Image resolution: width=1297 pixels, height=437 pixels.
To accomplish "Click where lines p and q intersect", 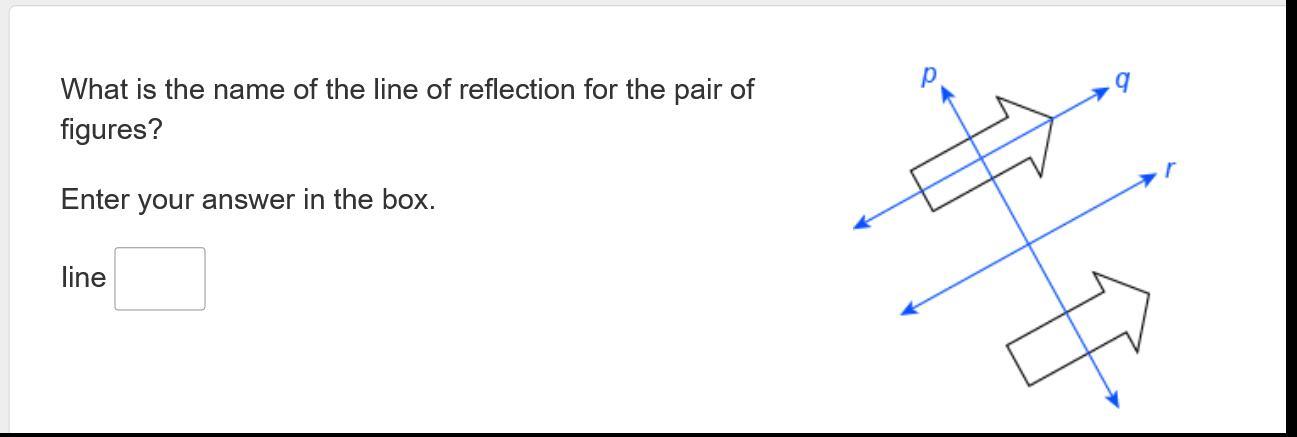I will [981, 158].
